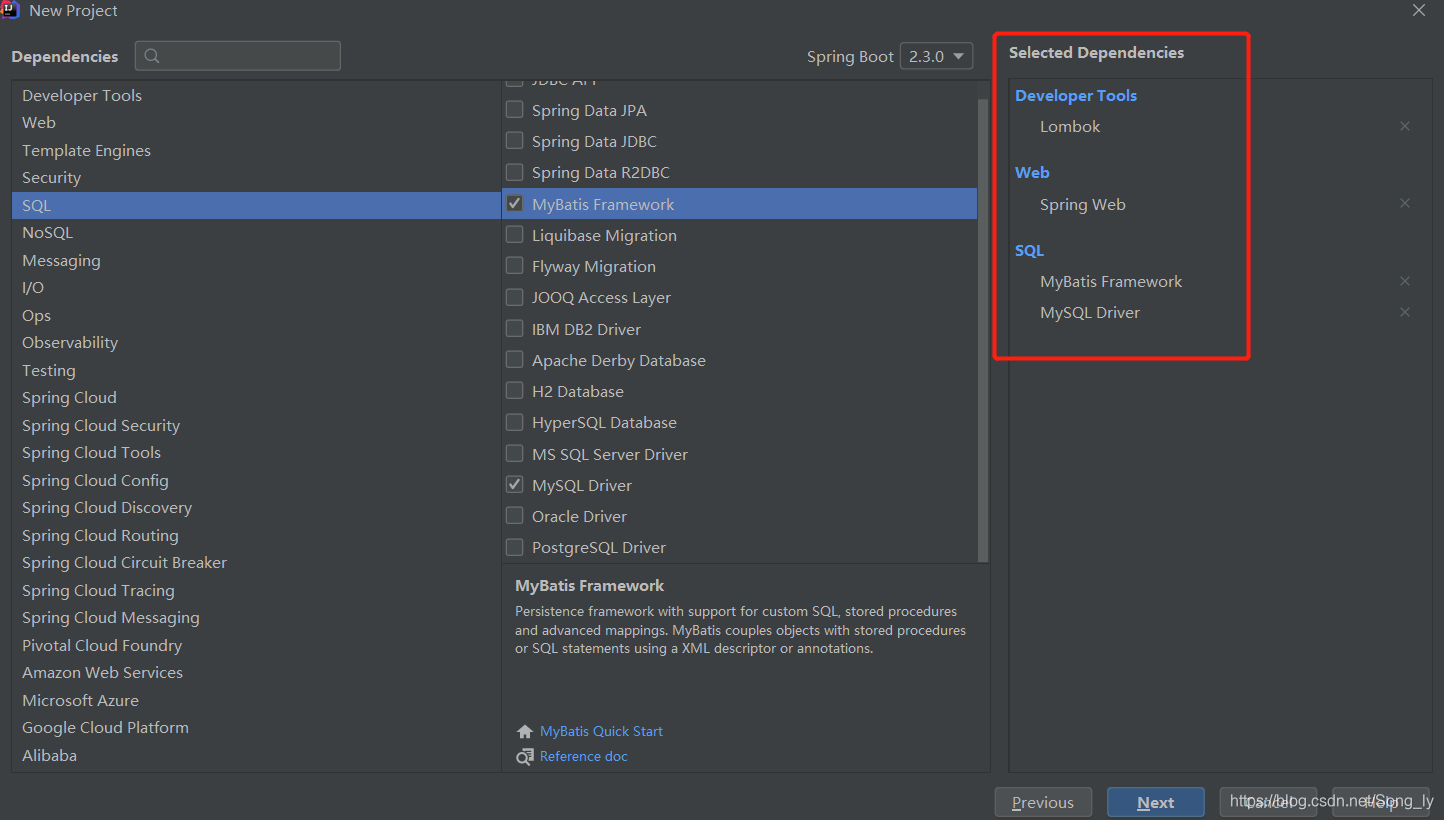Select Developer Tools category
1444x820 pixels.
point(256,95)
